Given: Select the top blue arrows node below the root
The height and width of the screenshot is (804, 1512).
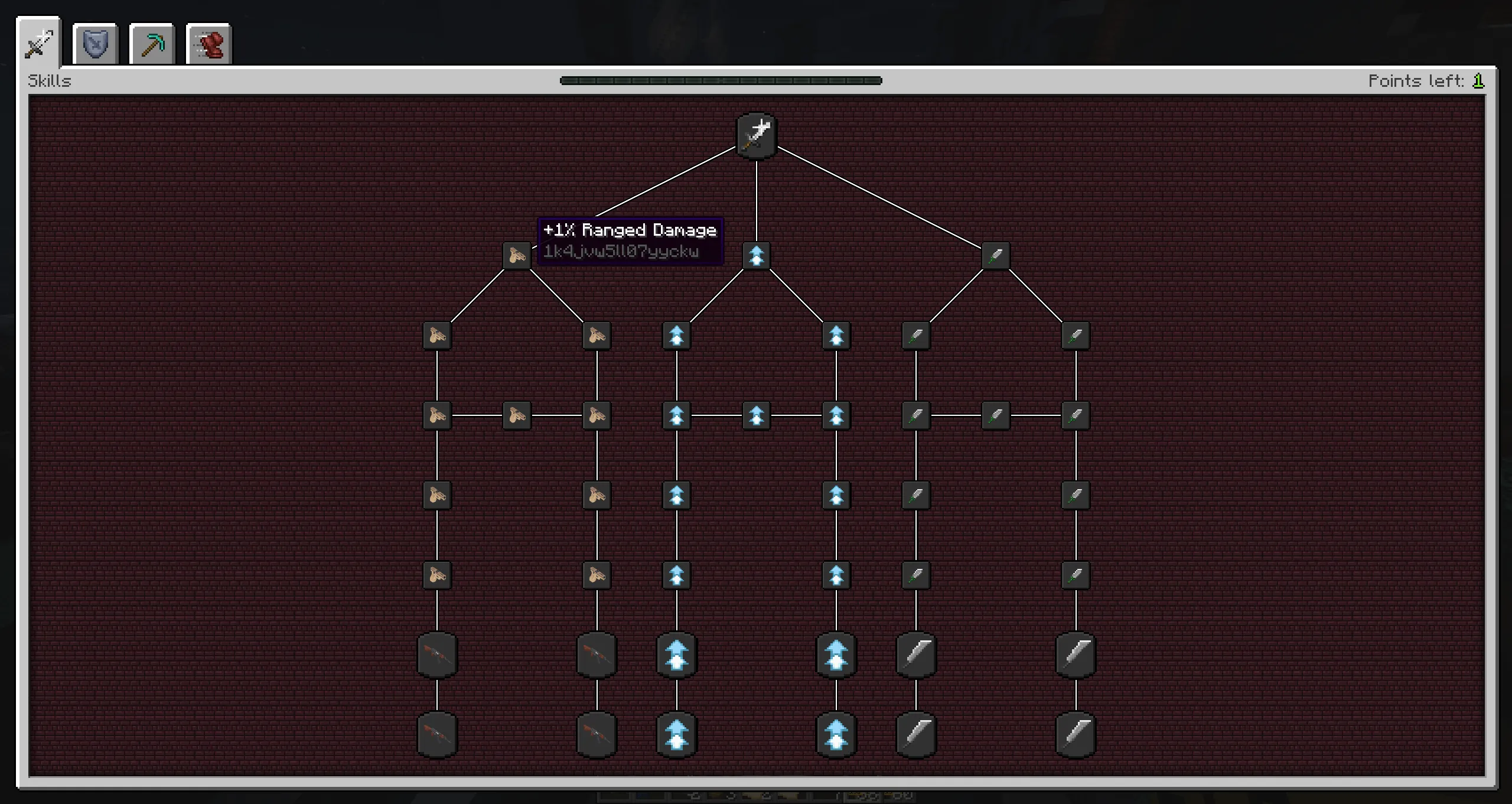Looking at the screenshot, I should pos(757,256).
